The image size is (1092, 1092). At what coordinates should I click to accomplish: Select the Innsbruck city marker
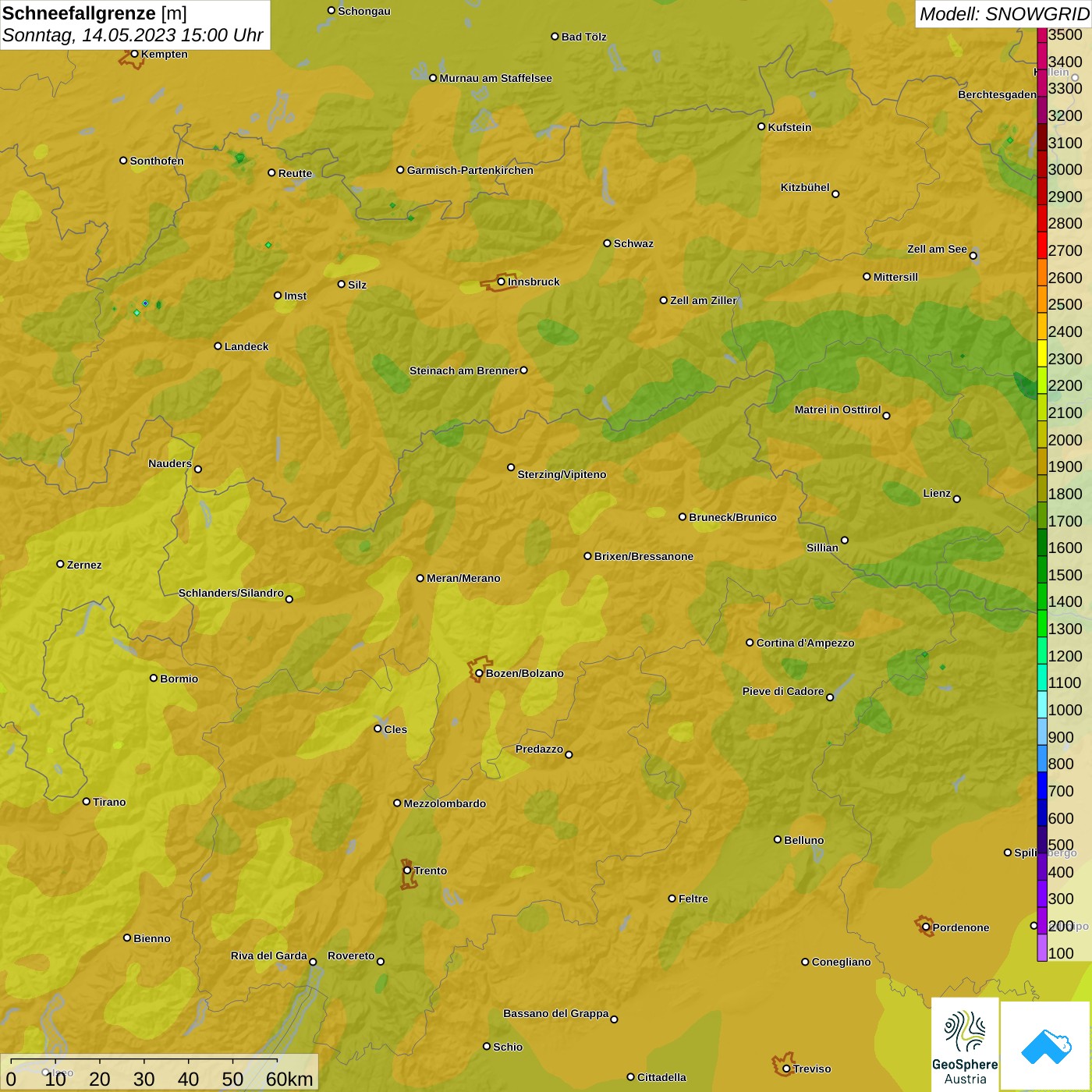tap(502, 282)
